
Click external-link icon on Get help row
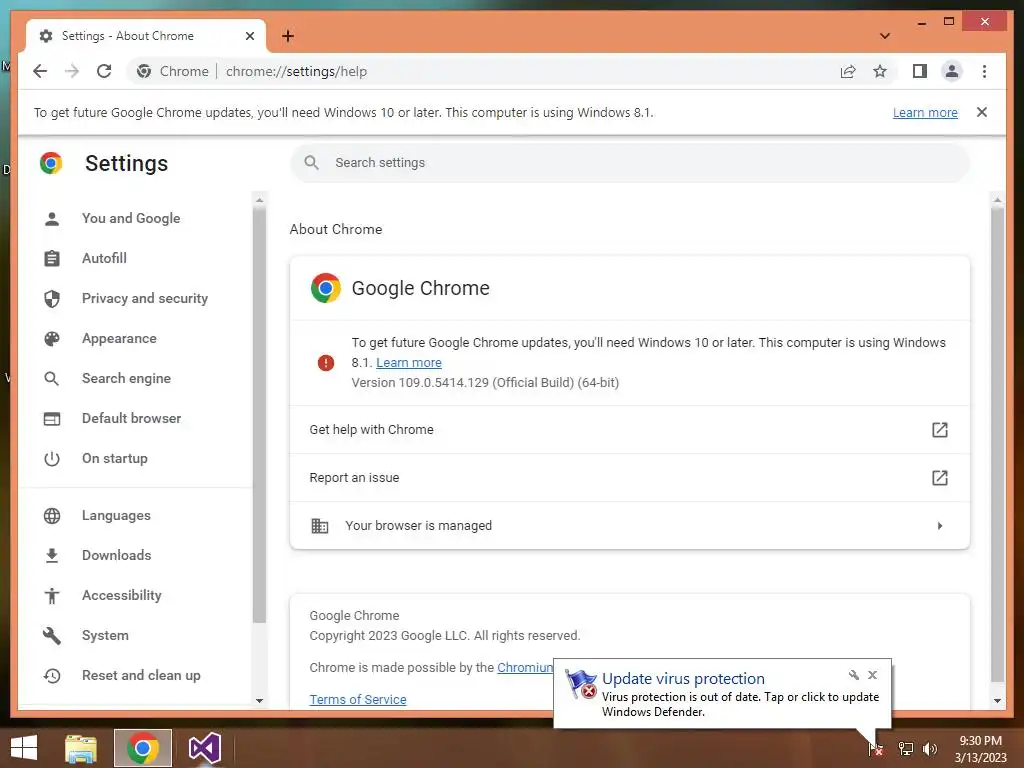(x=939, y=430)
